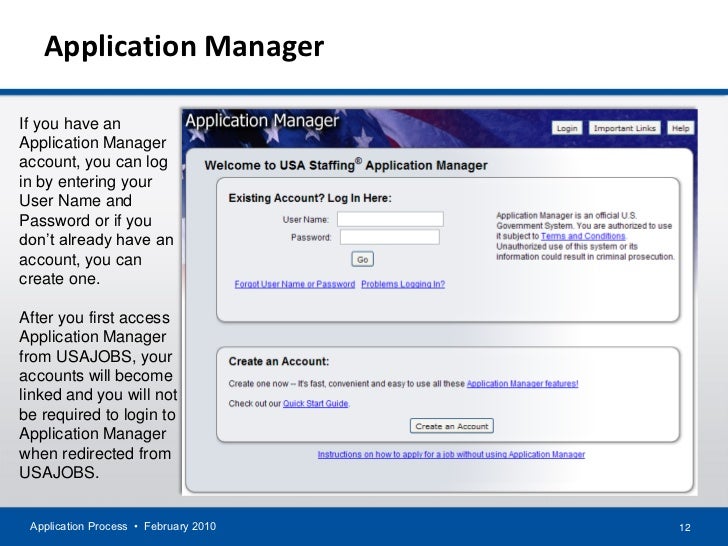This screenshot has width=728, height=546.
Task: Click the Application Process February 2010 footer text
Action: click(121, 526)
